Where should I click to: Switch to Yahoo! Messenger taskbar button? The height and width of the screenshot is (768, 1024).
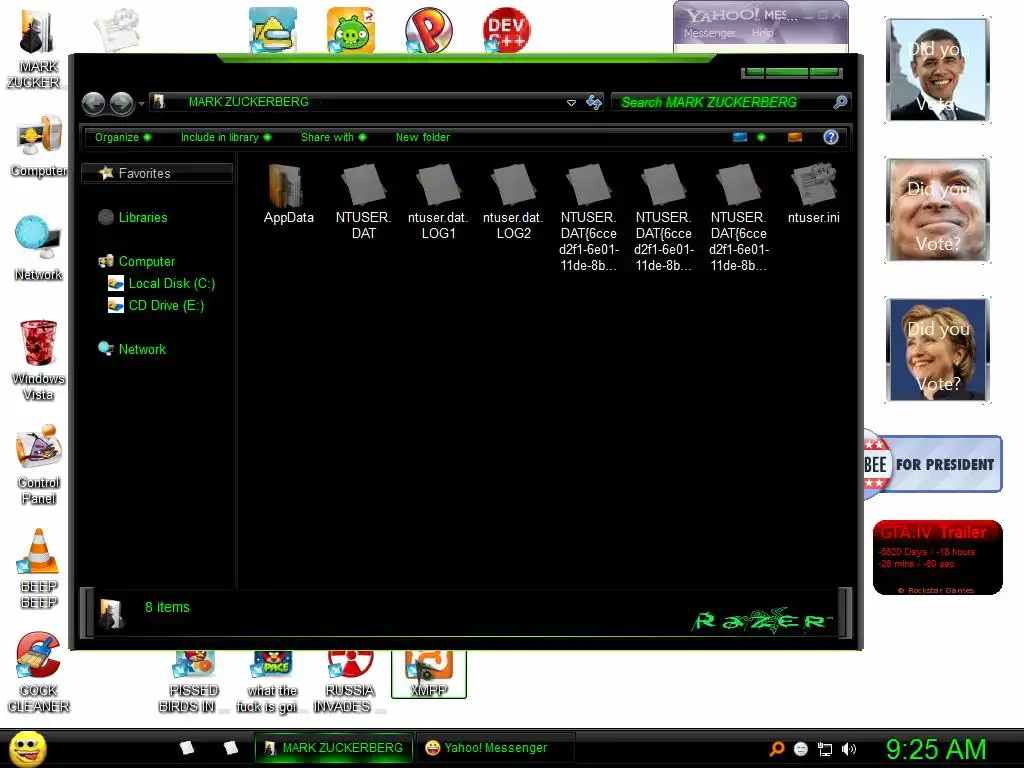click(x=495, y=748)
